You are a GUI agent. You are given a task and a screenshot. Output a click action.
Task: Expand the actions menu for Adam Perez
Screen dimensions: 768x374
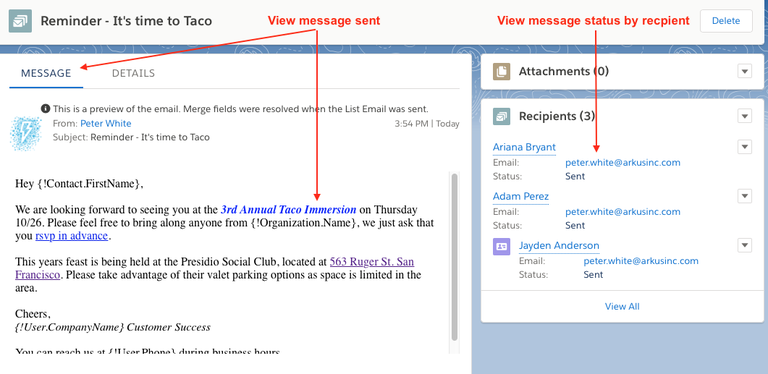pos(744,196)
